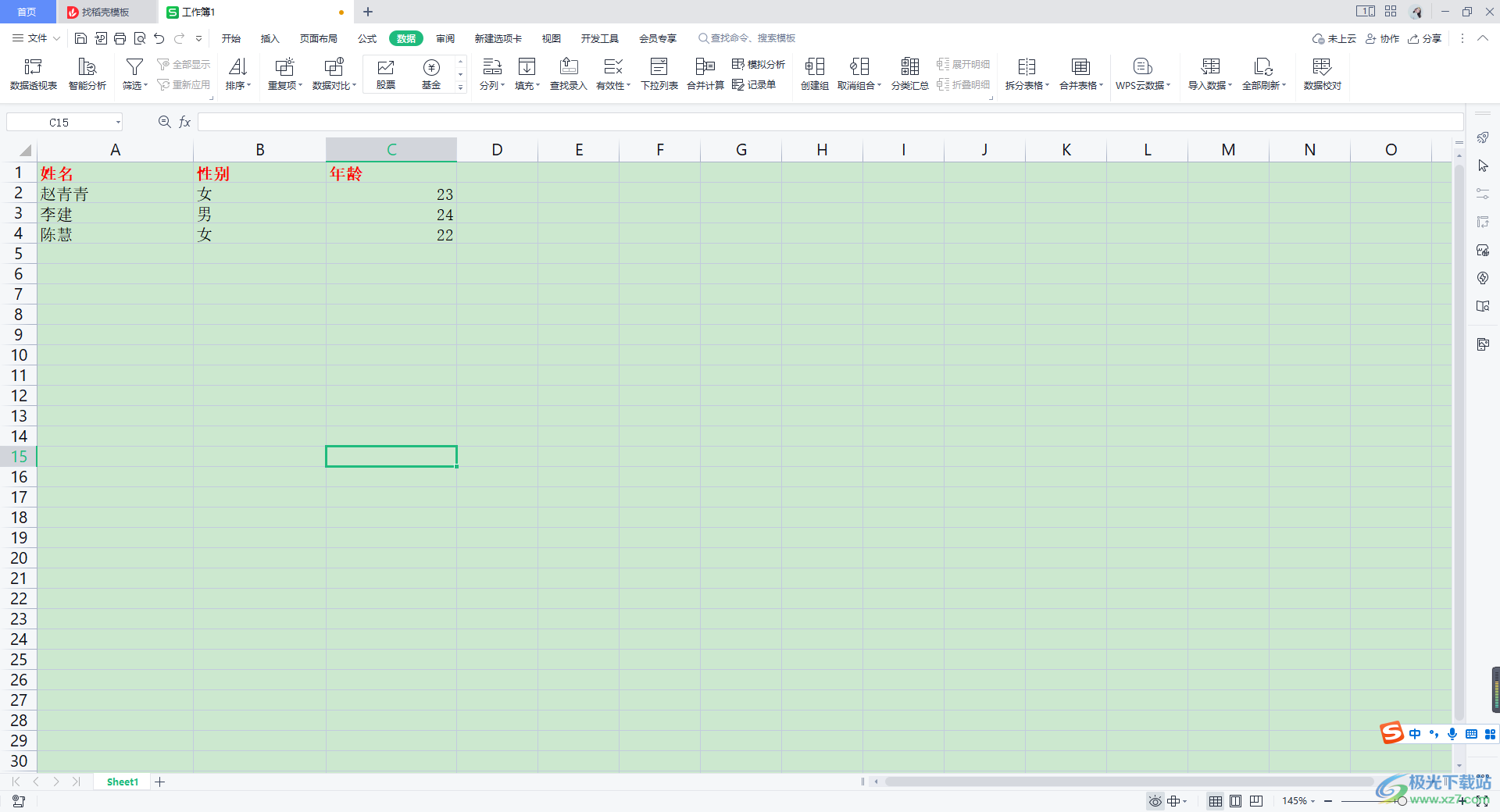Switch to the 开始 home tab

231,38
